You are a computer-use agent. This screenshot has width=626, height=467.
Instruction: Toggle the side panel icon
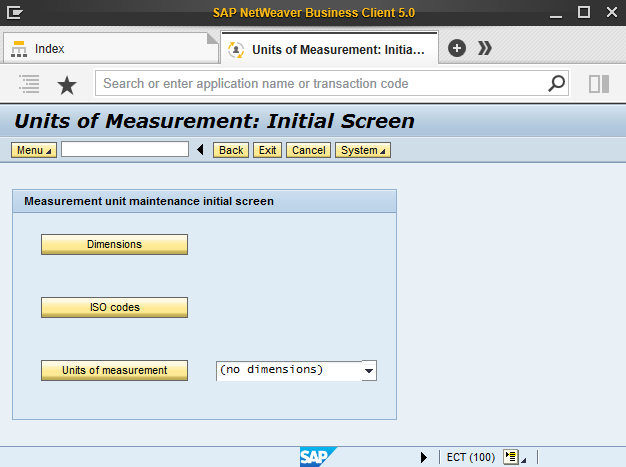click(599, 84)
